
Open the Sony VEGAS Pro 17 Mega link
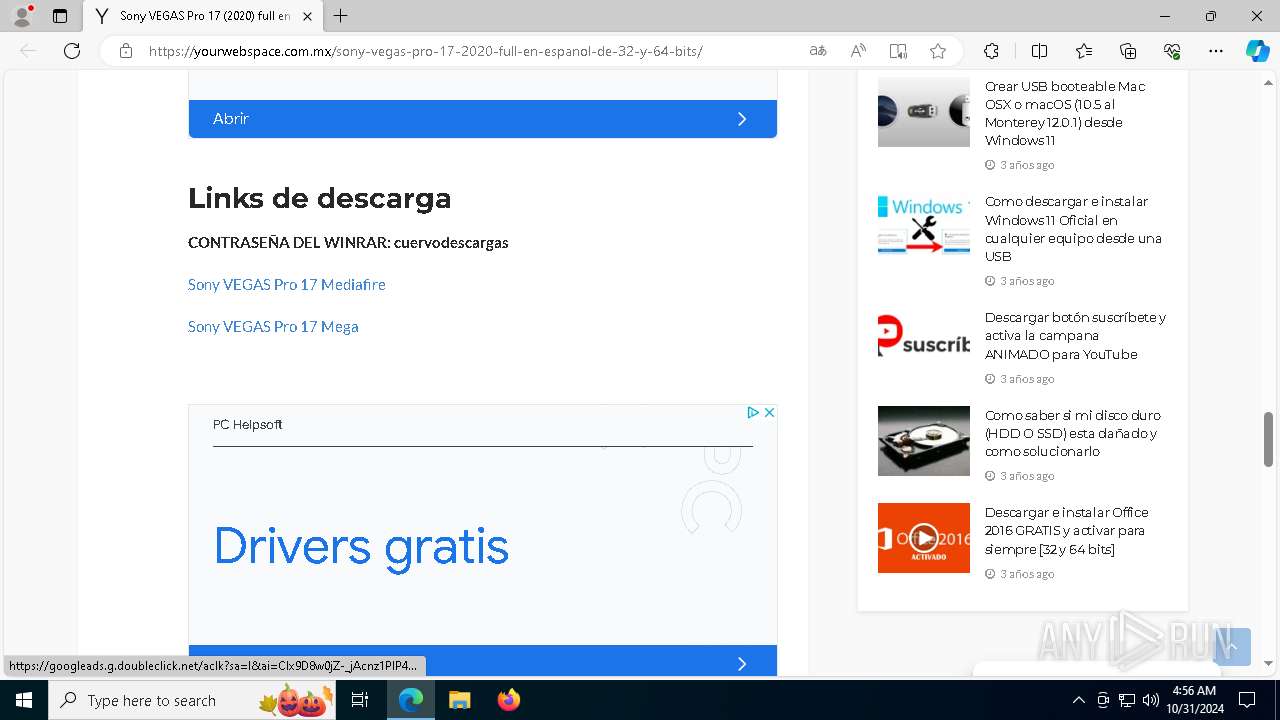click(273, 326)
